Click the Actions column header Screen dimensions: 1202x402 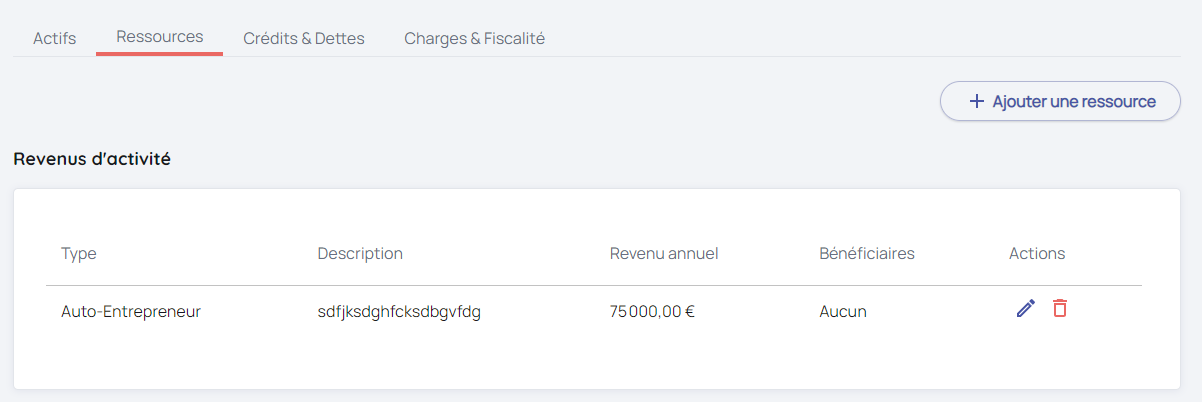click(x=1037, y=254)
